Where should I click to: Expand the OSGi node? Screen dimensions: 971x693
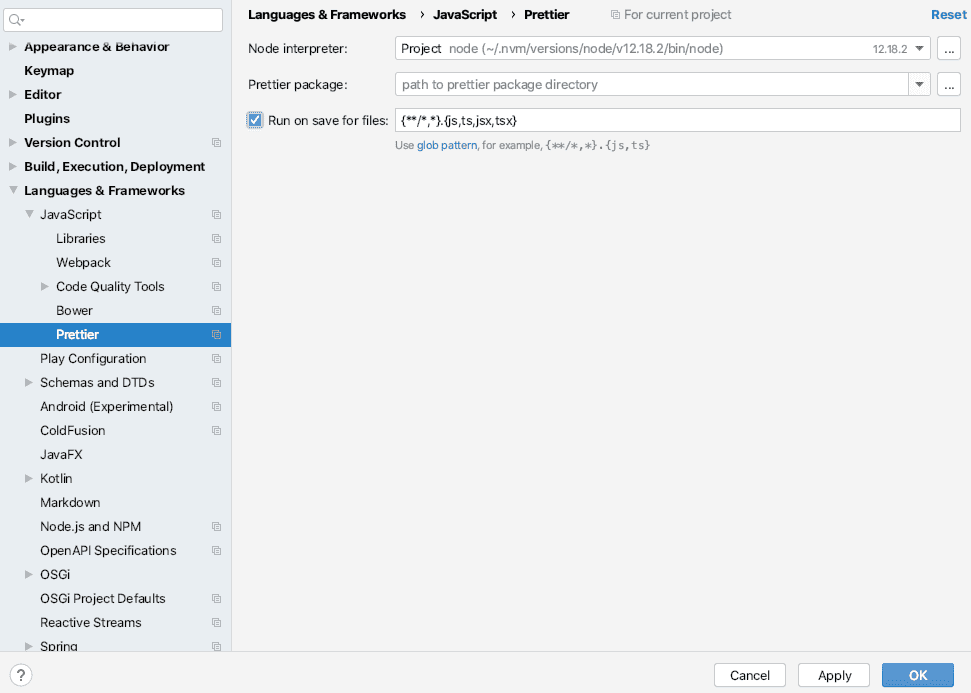tap(28, 575)
